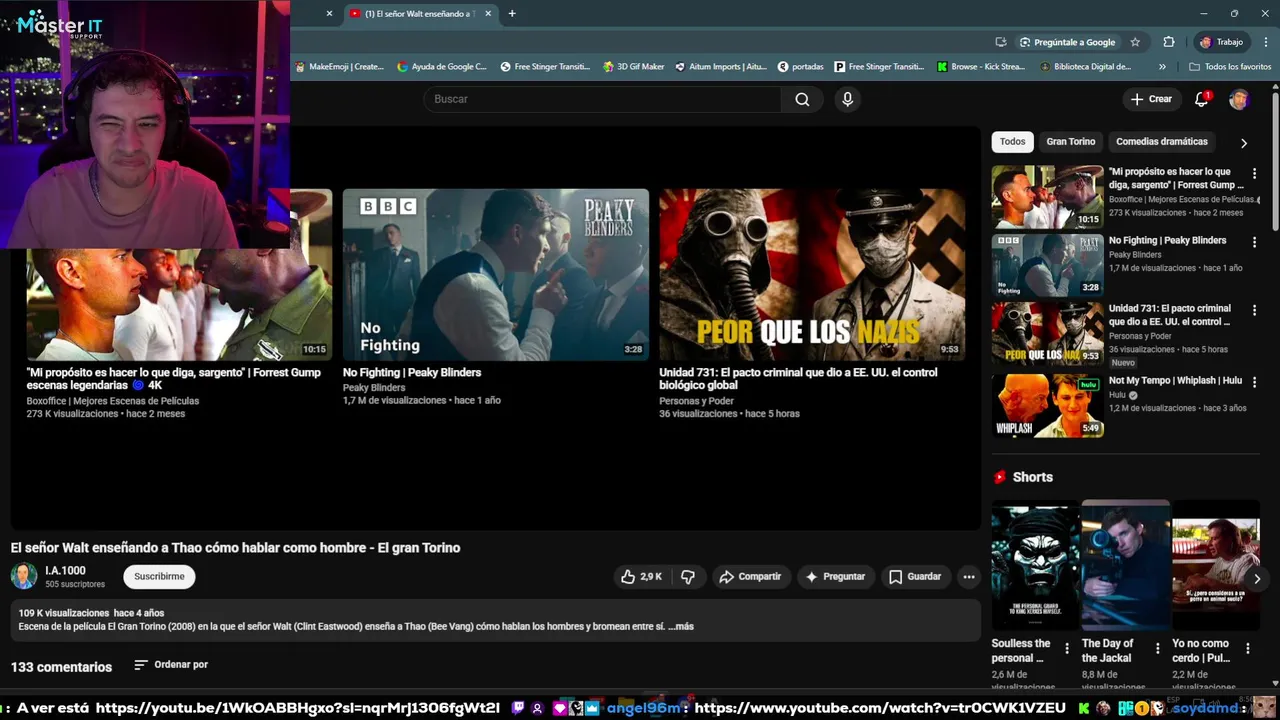Open sidebar No Fighting Peaky Blinders title

[1167, 241]
